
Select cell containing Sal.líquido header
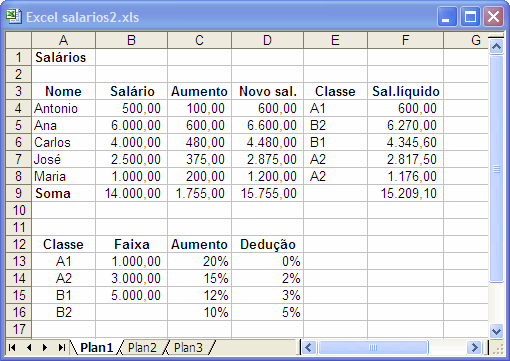pyautogui.click(x=406, y=91)
